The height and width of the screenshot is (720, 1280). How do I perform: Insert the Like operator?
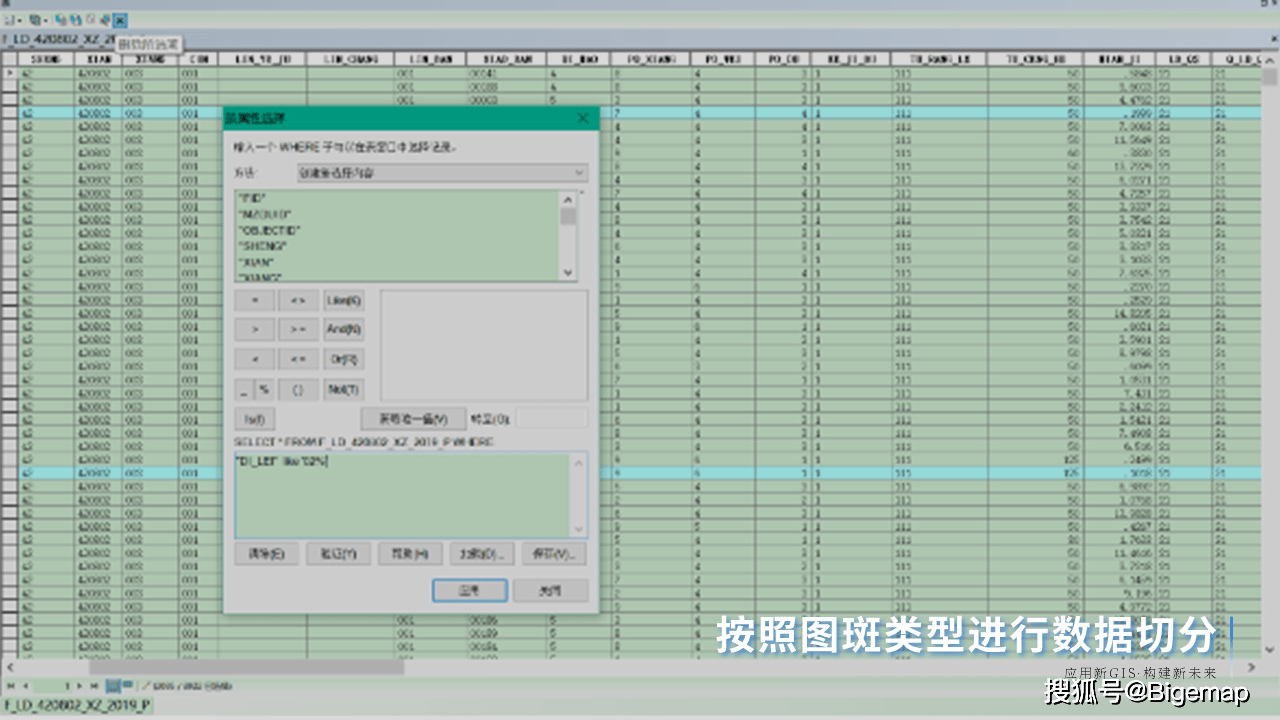[x=343, y=300]
